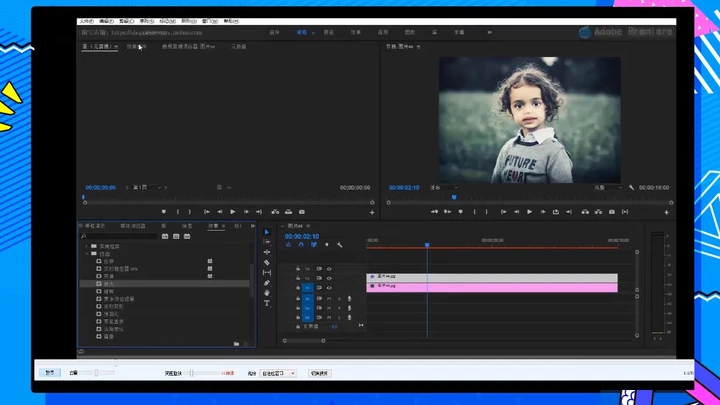
Task: Collapse the second expanded effects folder
Action: coord(87,254)
